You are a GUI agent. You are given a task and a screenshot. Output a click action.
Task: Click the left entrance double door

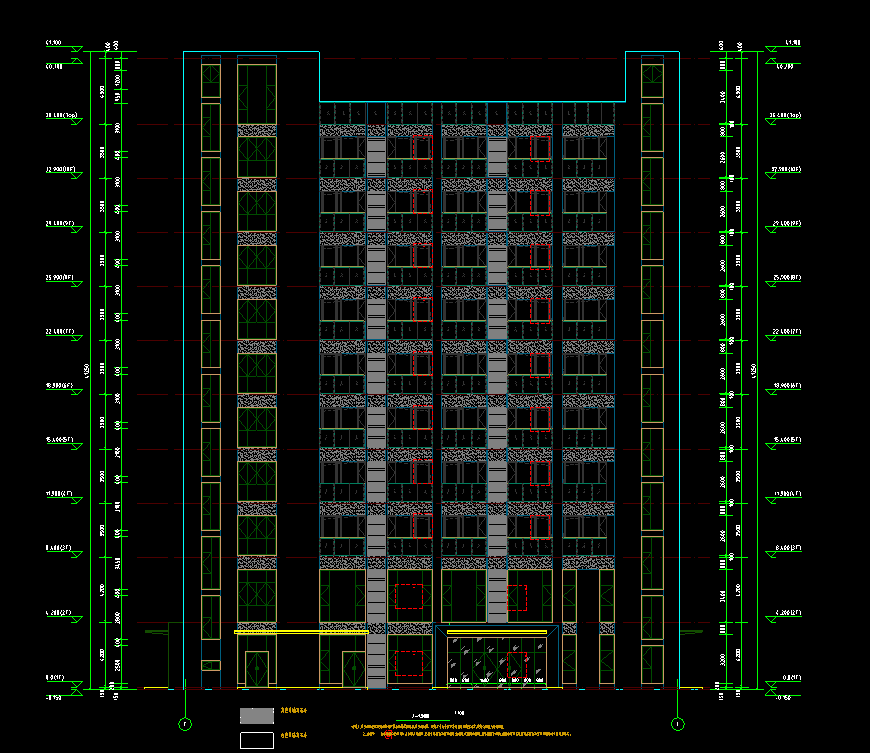tap(257, 669)
